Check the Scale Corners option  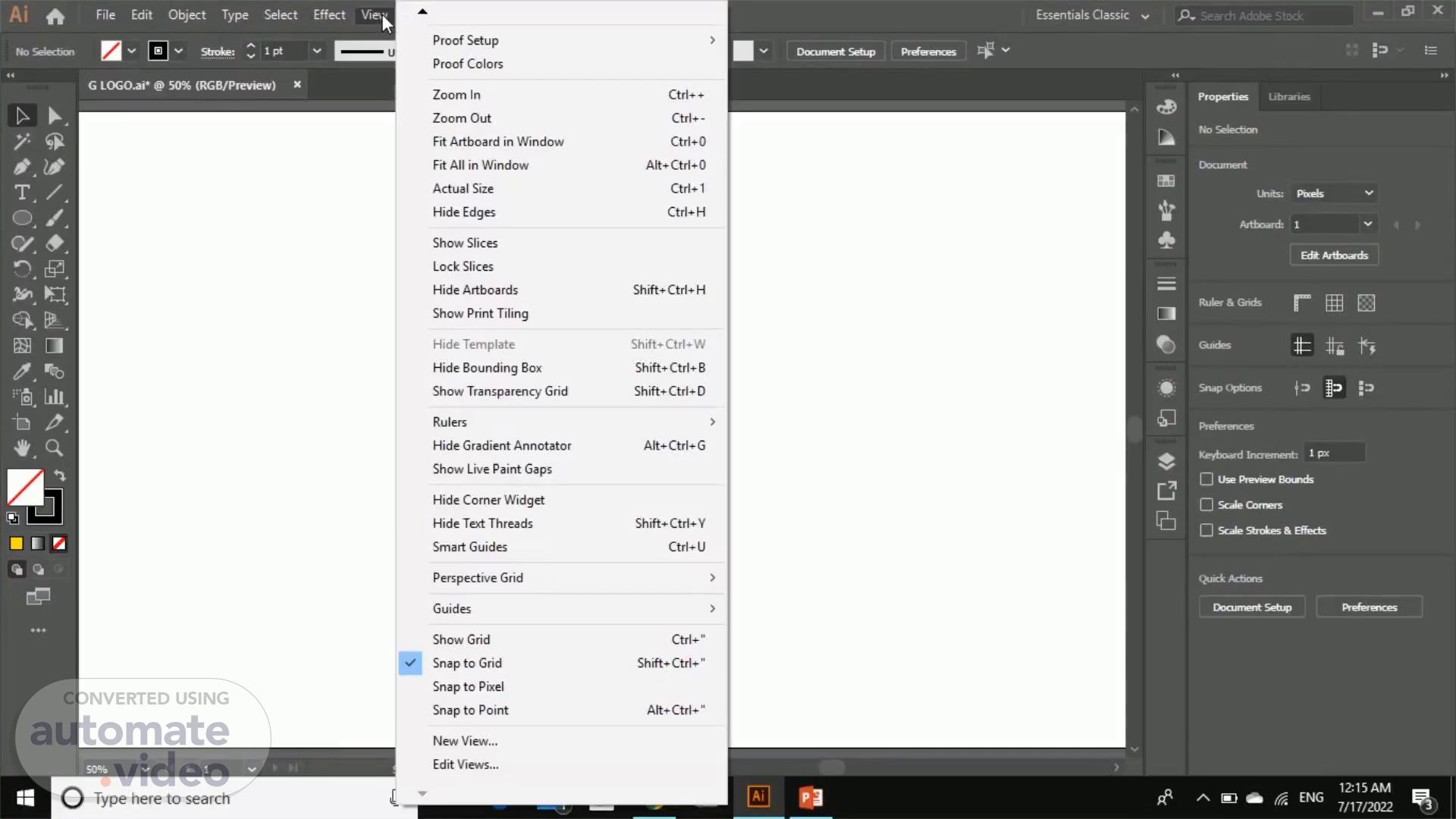[x=1207, y=505]
